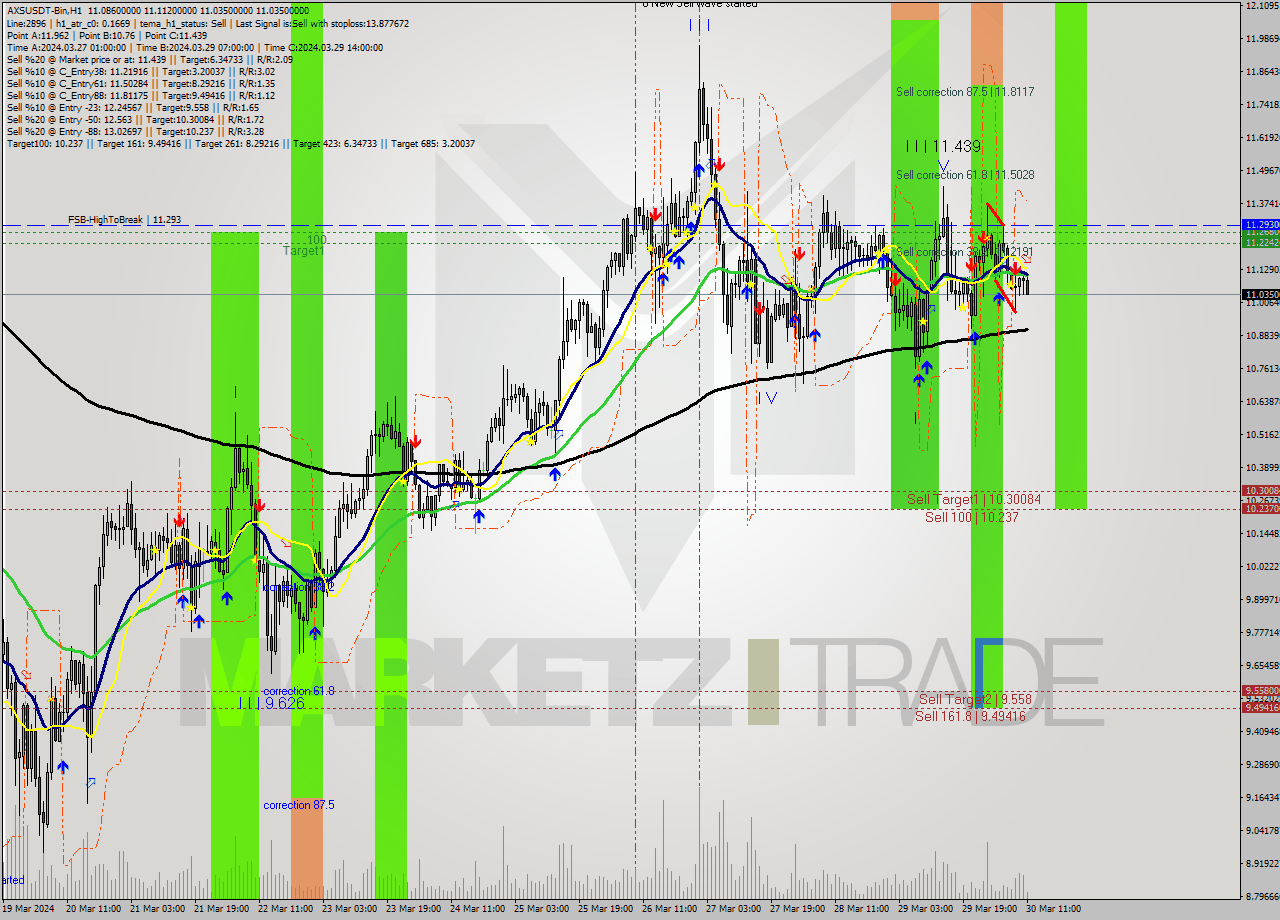This screenshot has height=920, width=1280.
Task: Click the '23 Mar 03:00' time label
Action: point(348,909)
